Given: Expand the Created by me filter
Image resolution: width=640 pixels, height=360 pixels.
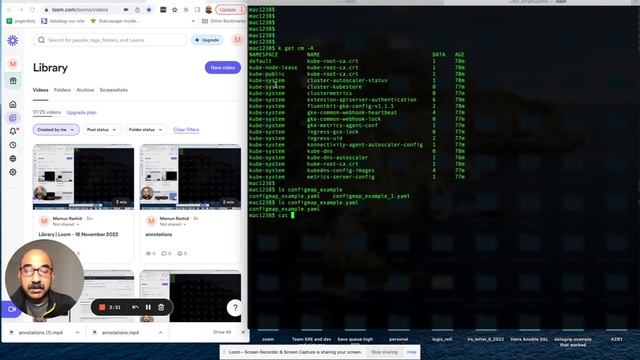Looking at the screenshot, I should point(56,130).
